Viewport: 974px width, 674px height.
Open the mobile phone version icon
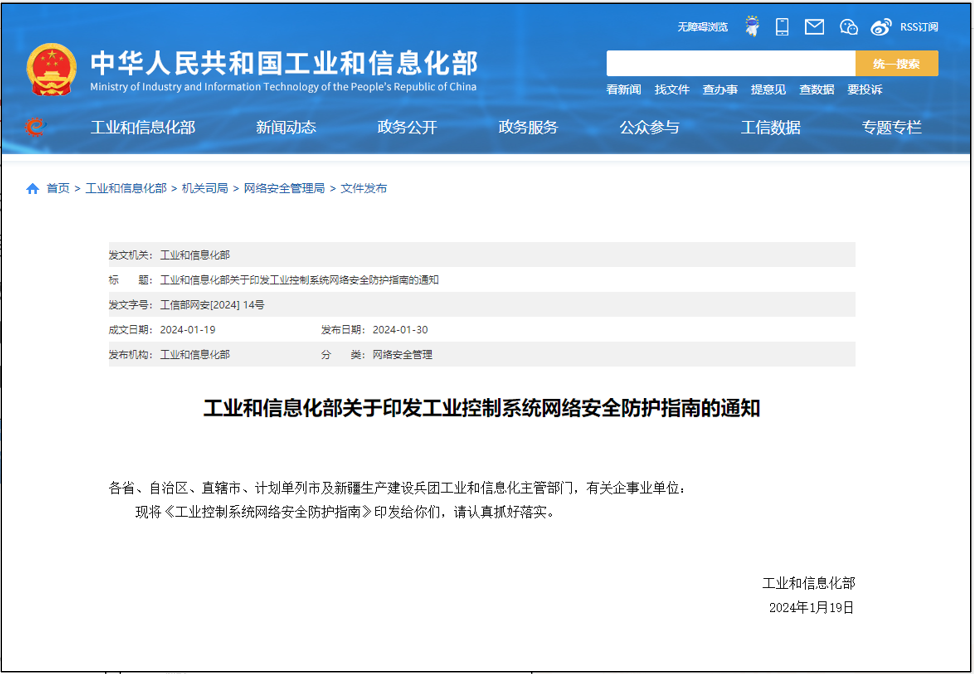[x=782, y=27]
